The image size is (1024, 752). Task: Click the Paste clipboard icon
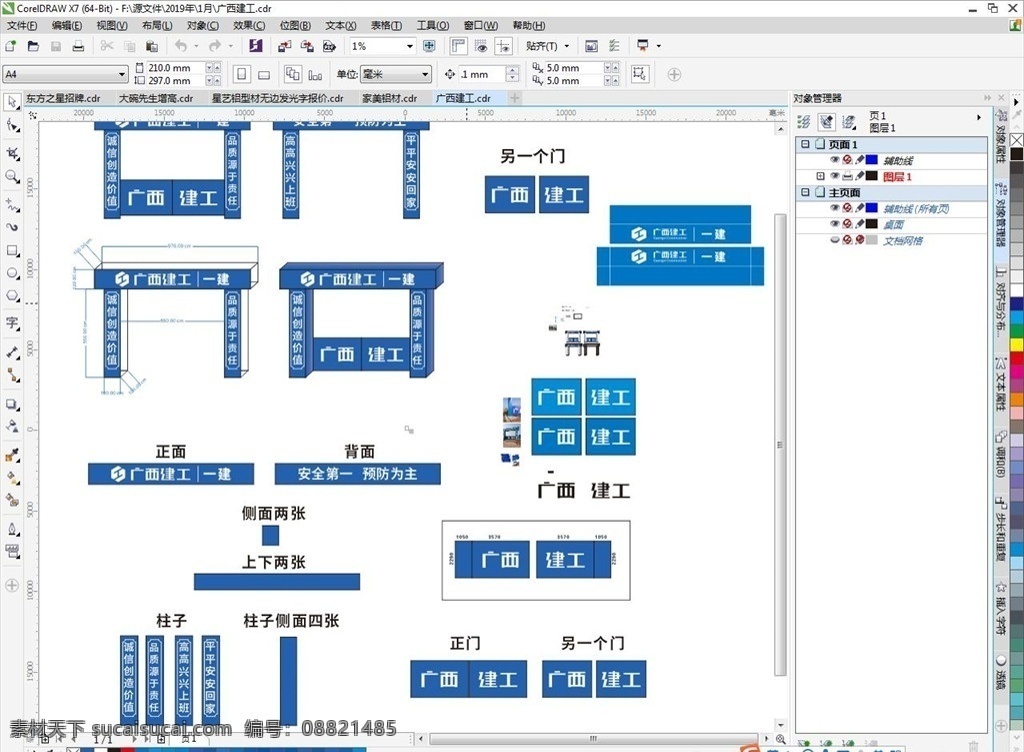pos(152,46)
